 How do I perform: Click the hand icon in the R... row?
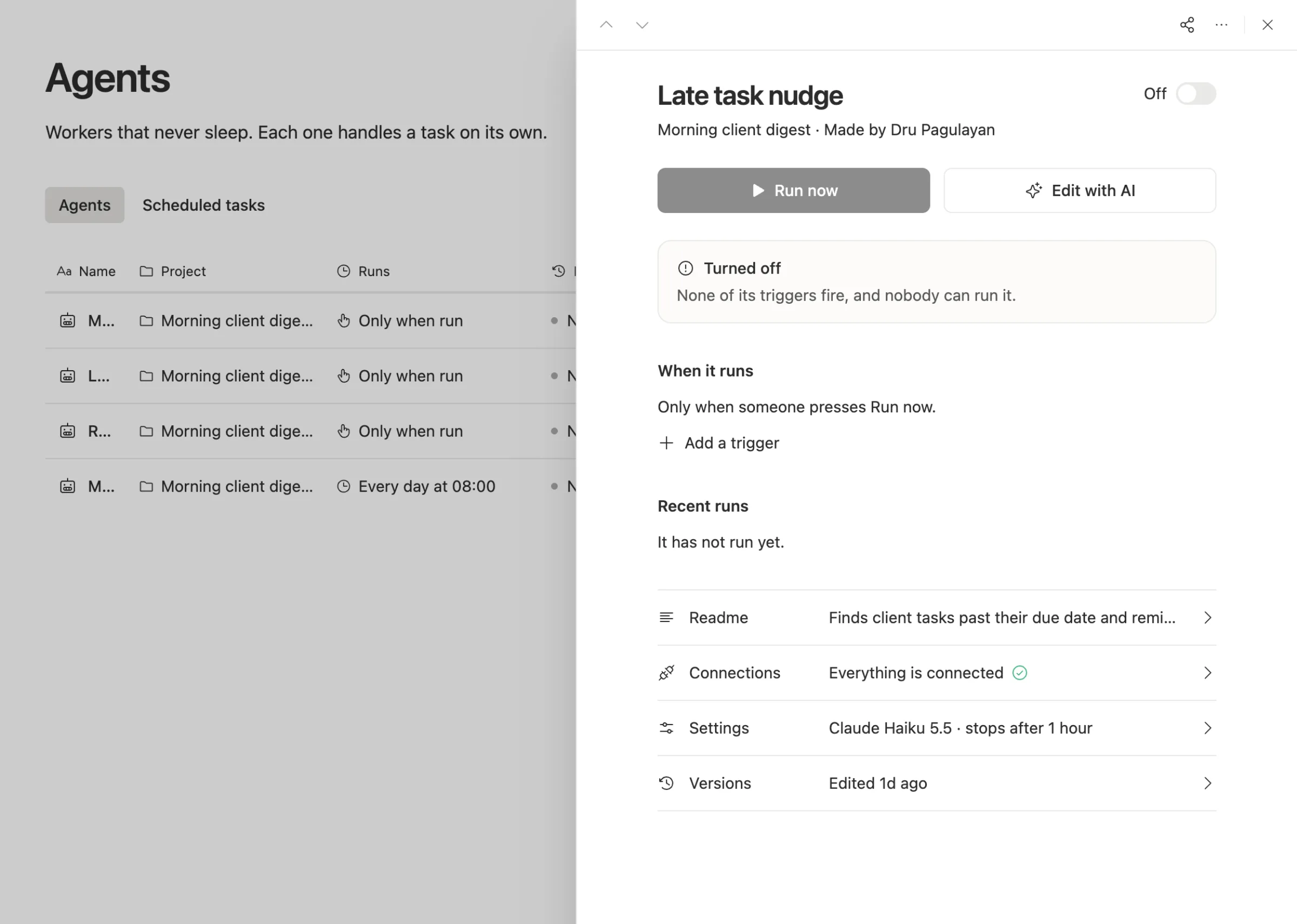[343, 431]
